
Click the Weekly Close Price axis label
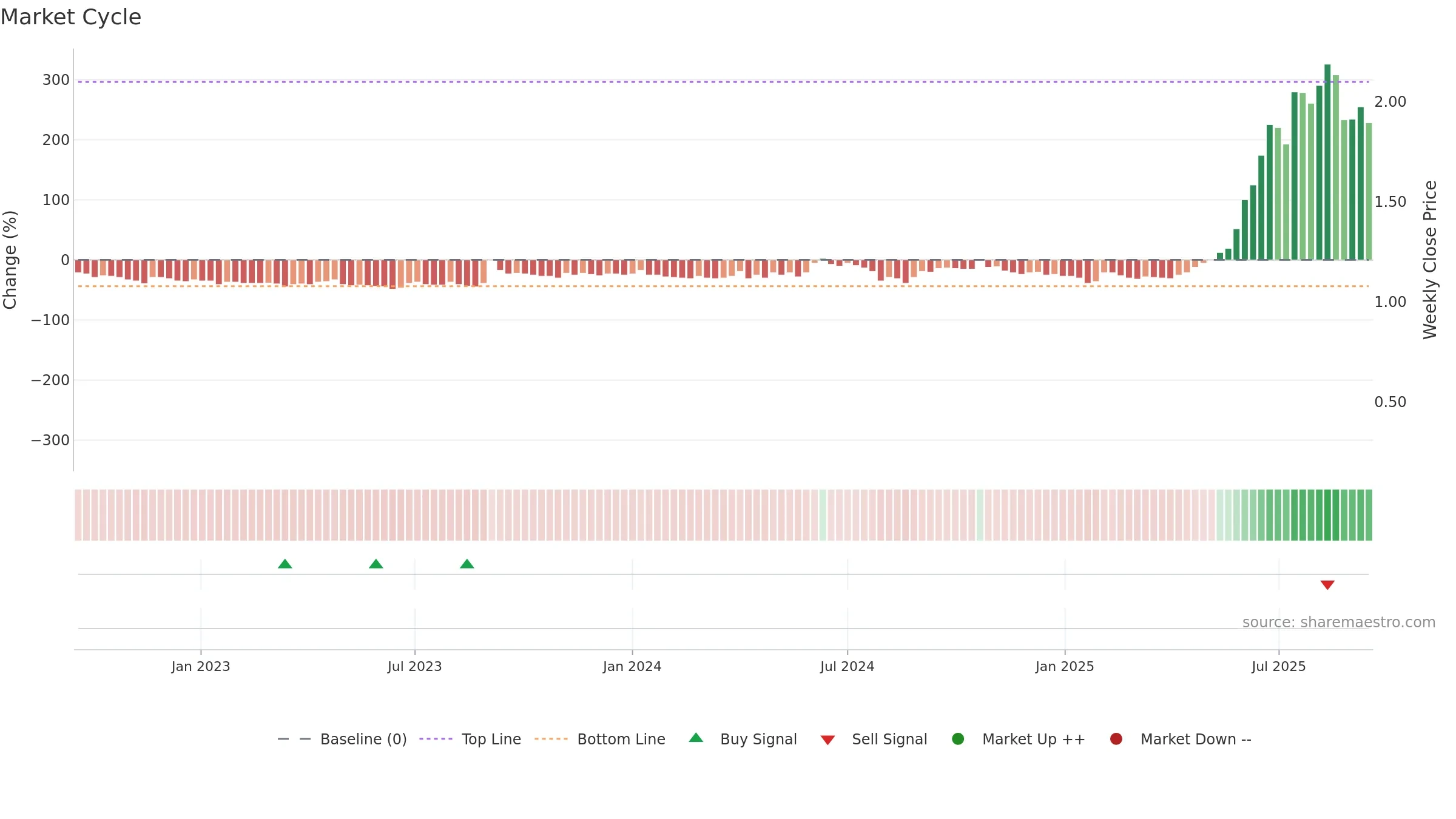pyautogui.click(x=1430, y=260)
